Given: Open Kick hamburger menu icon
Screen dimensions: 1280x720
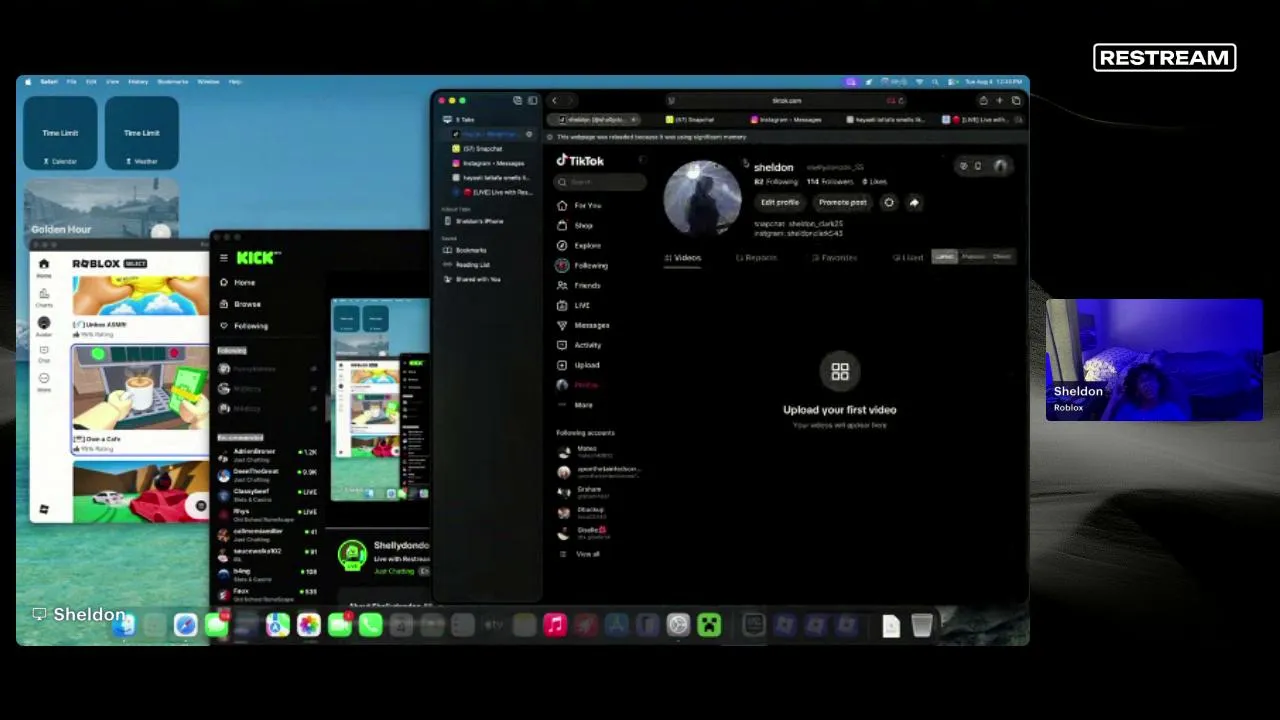Looking at the screenshot, I should tap(224, 258).
